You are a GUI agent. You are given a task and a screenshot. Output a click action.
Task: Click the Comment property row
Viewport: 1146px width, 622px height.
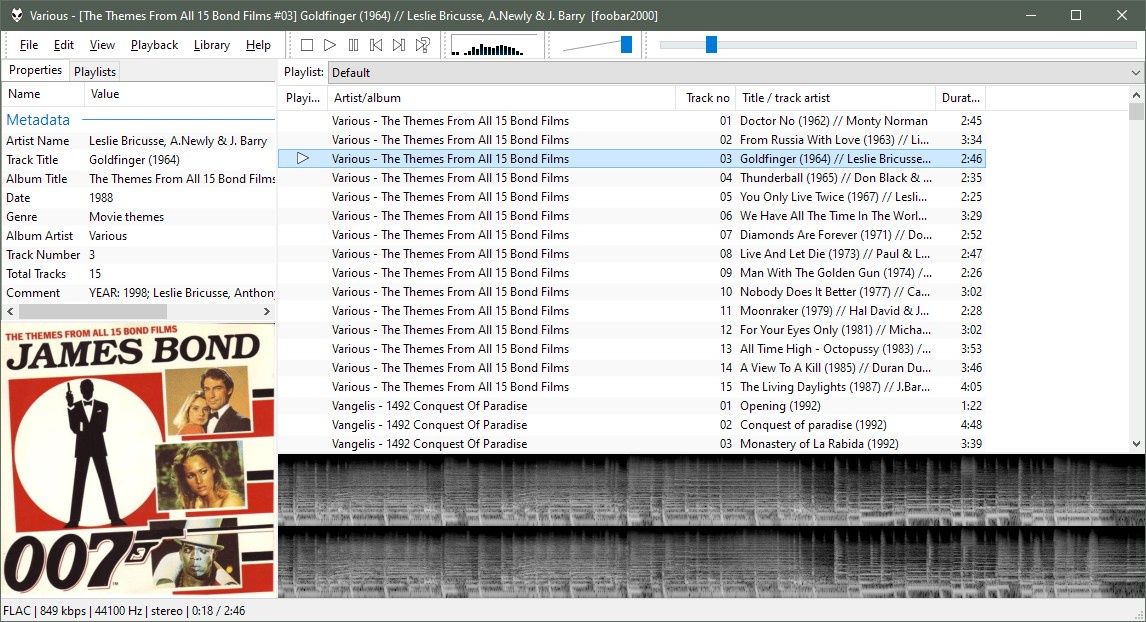pos(139,293)
